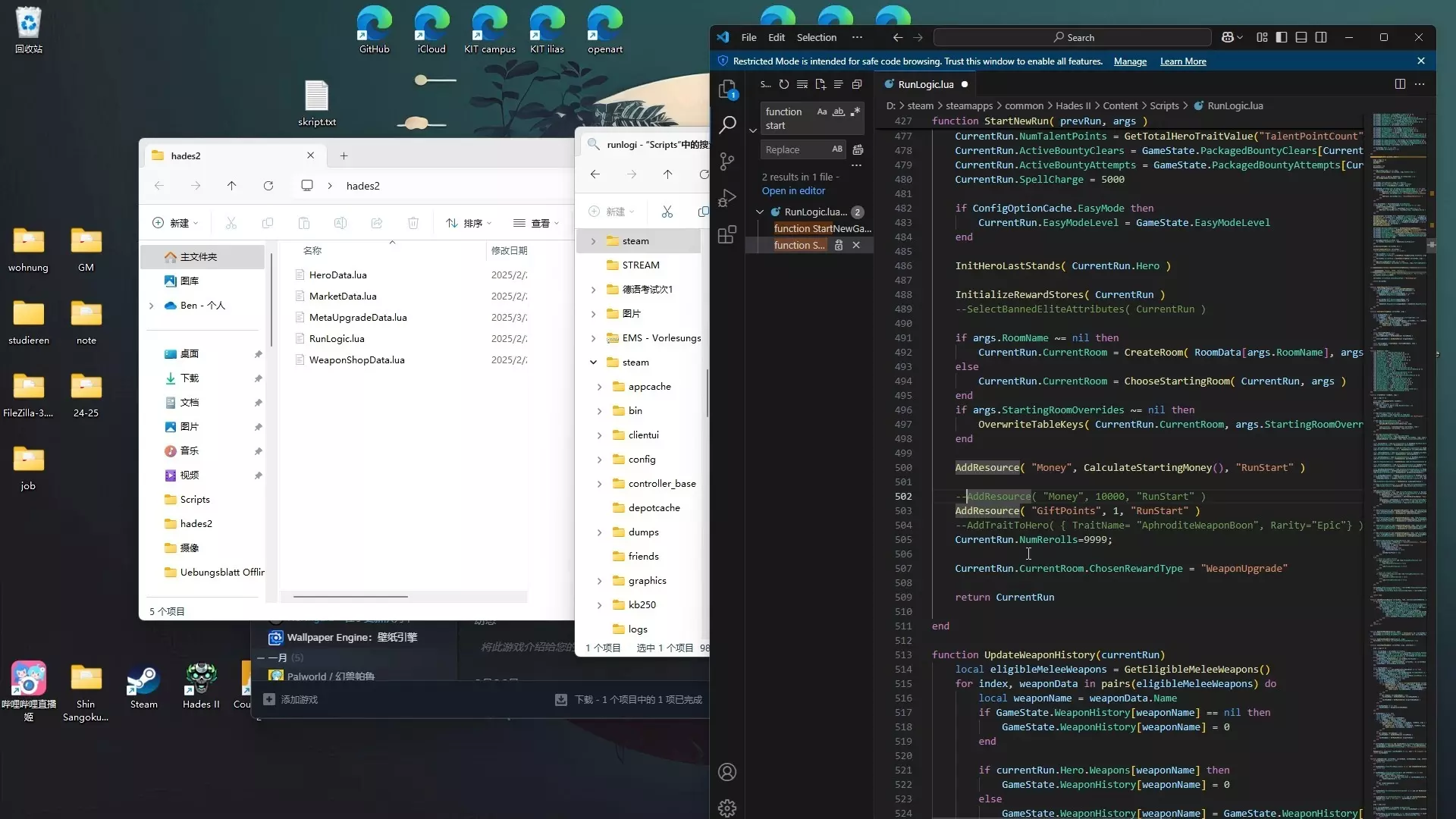The image size is (1456, 819).
Task: Open the Copilot dropdown in title bar
Action: click(x=1240, y=37)
